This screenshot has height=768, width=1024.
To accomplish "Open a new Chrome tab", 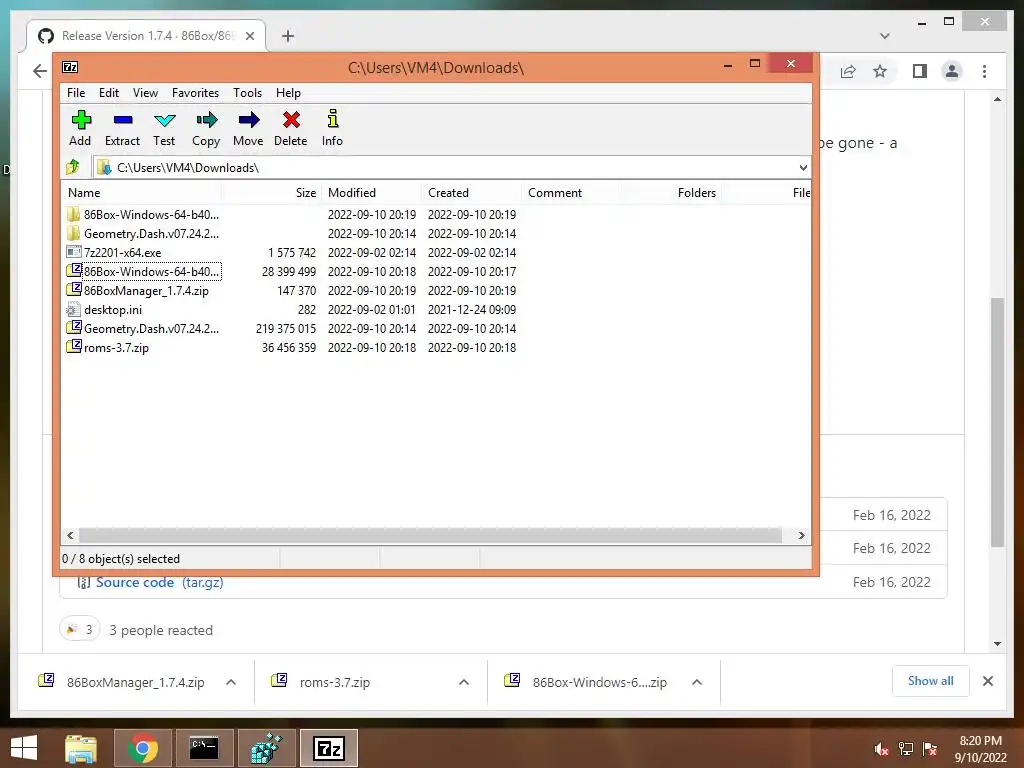I will (288, 36).
